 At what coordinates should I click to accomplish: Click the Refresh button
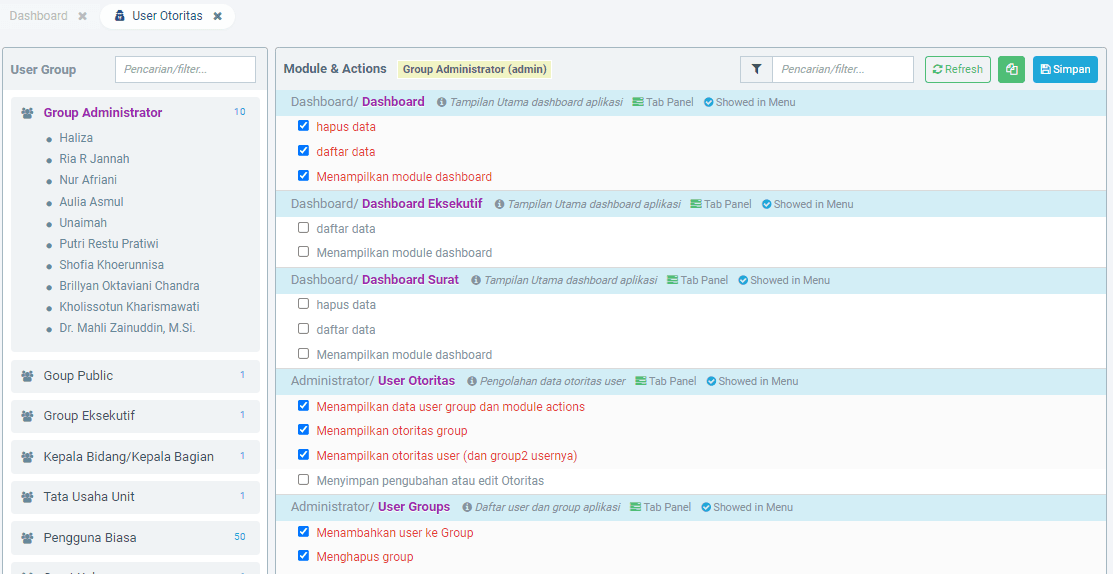958,70
